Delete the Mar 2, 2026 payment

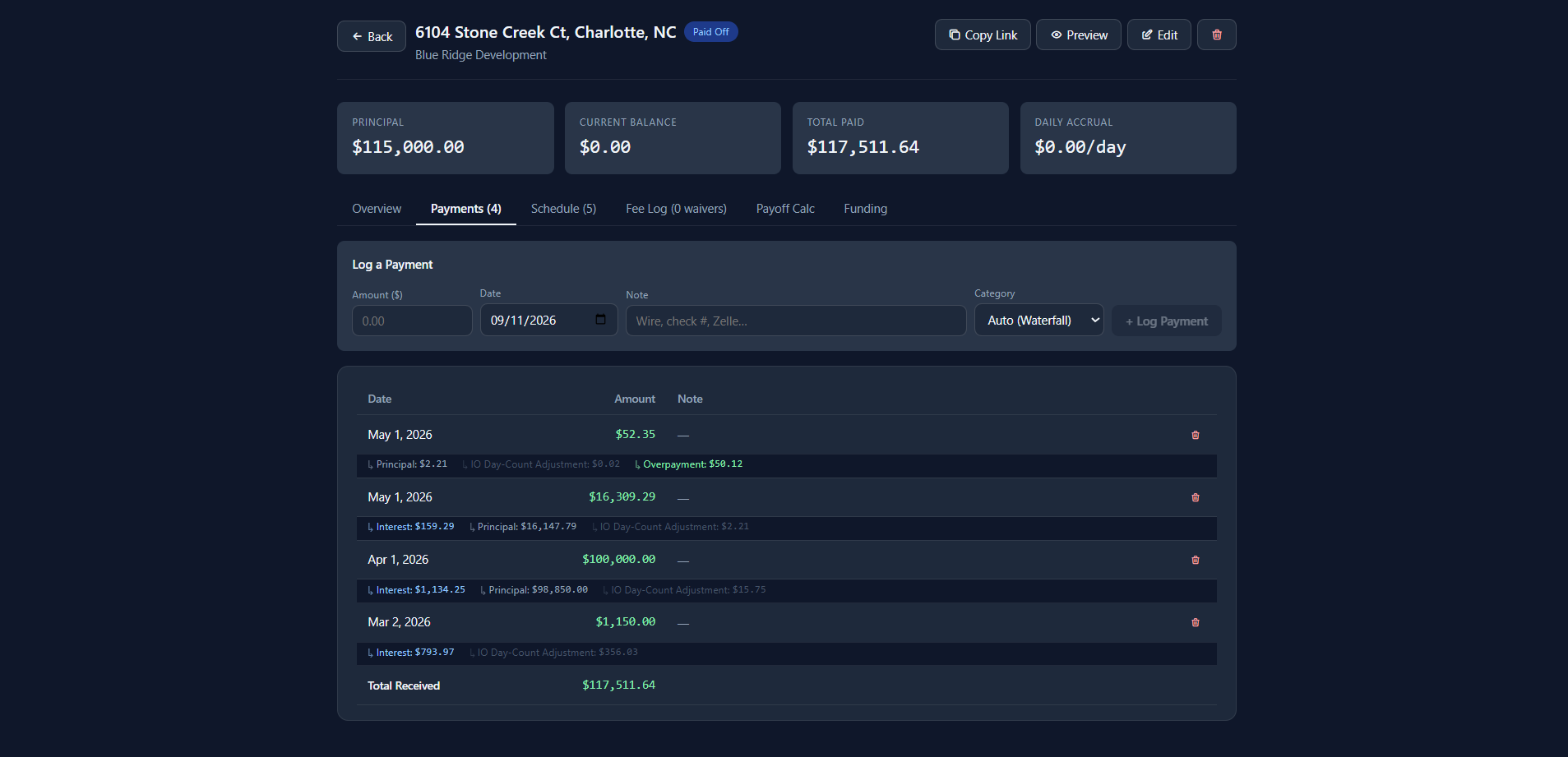pos(1195,622)
